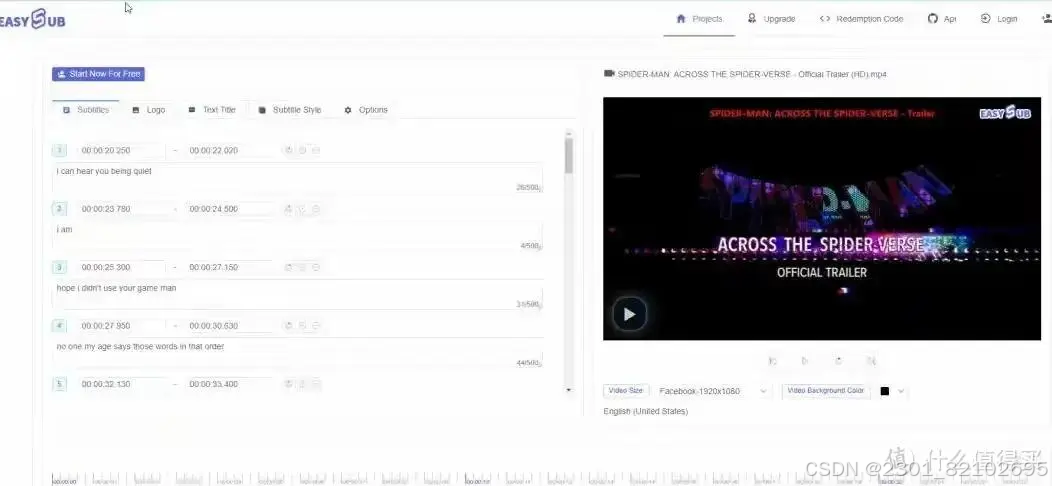Open the Projects page in the navigation

coord(699,19)
